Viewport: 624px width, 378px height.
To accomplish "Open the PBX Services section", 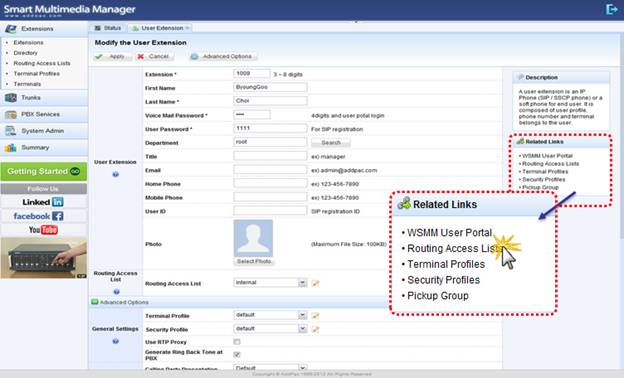I will [x=44, y=115].
